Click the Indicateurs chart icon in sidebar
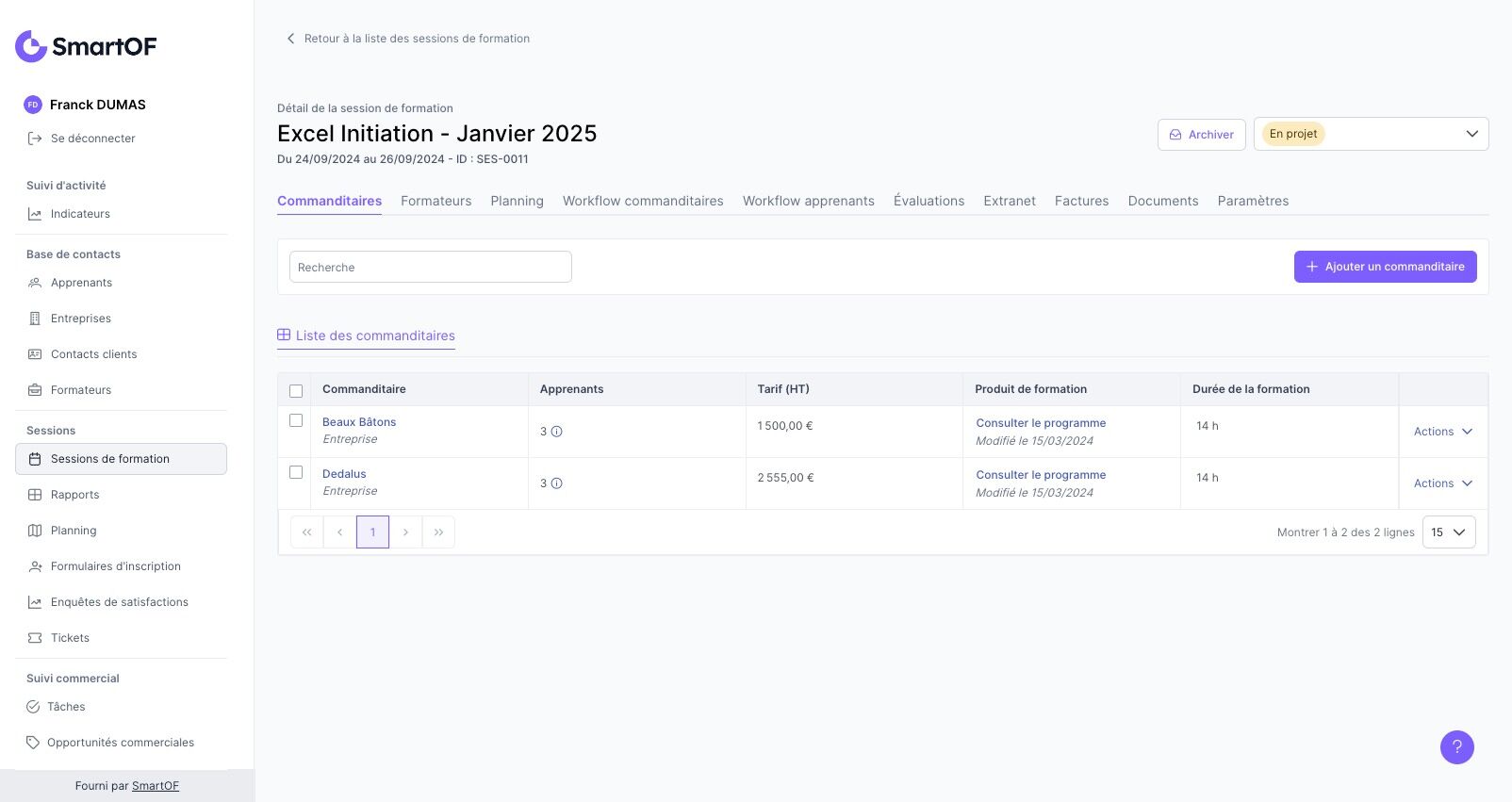 point(35,214)
